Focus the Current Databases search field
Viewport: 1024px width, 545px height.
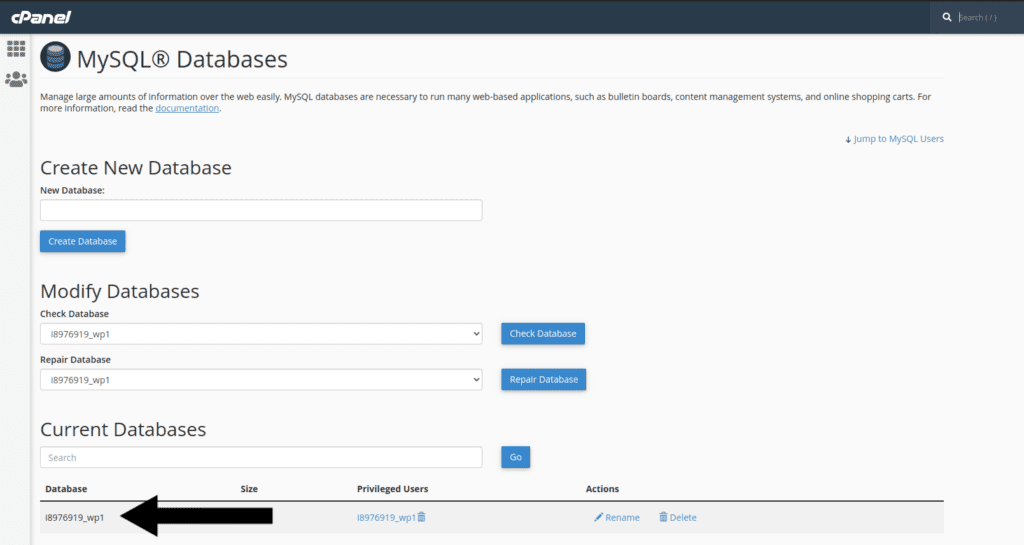(x=261, y=457)
